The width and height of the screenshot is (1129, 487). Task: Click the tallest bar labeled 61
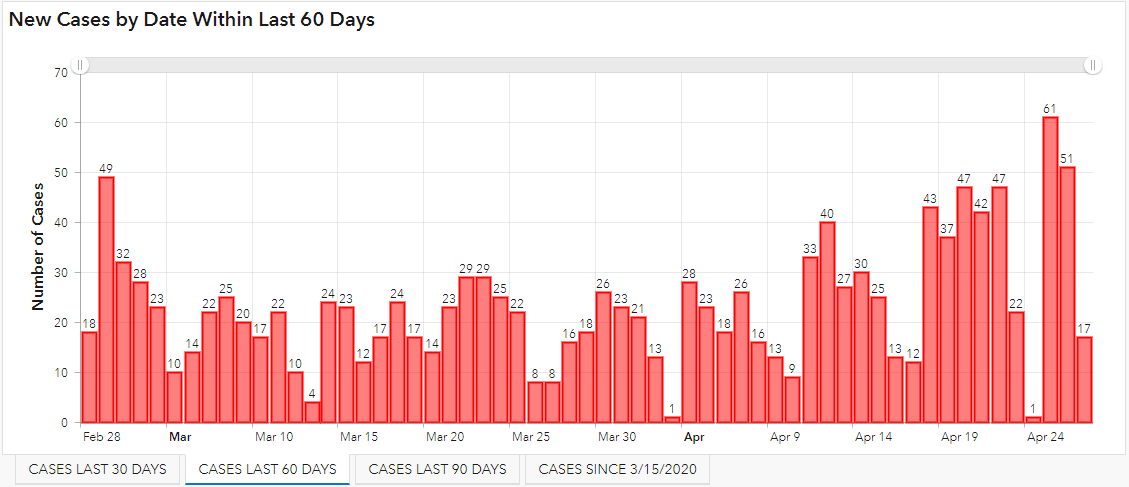(x=1050, y=270)
